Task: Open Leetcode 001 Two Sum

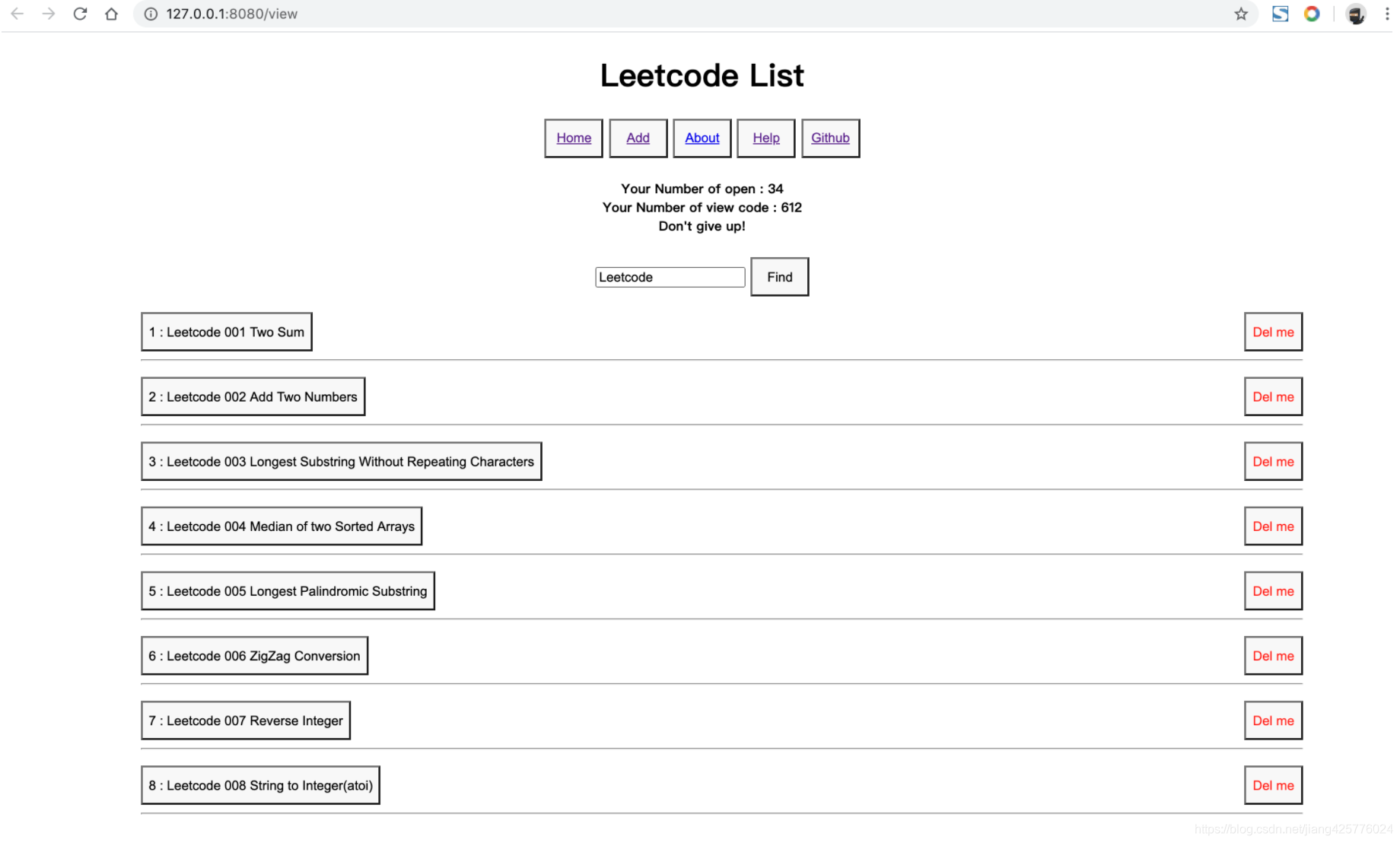Action: [x=227, y=332]
